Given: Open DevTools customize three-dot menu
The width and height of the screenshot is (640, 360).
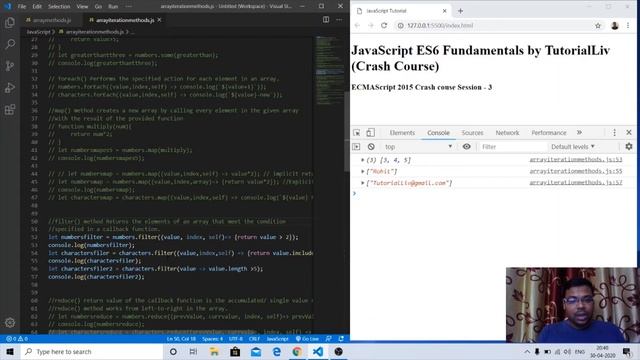Looking at the screenshot, I should 614,133.
